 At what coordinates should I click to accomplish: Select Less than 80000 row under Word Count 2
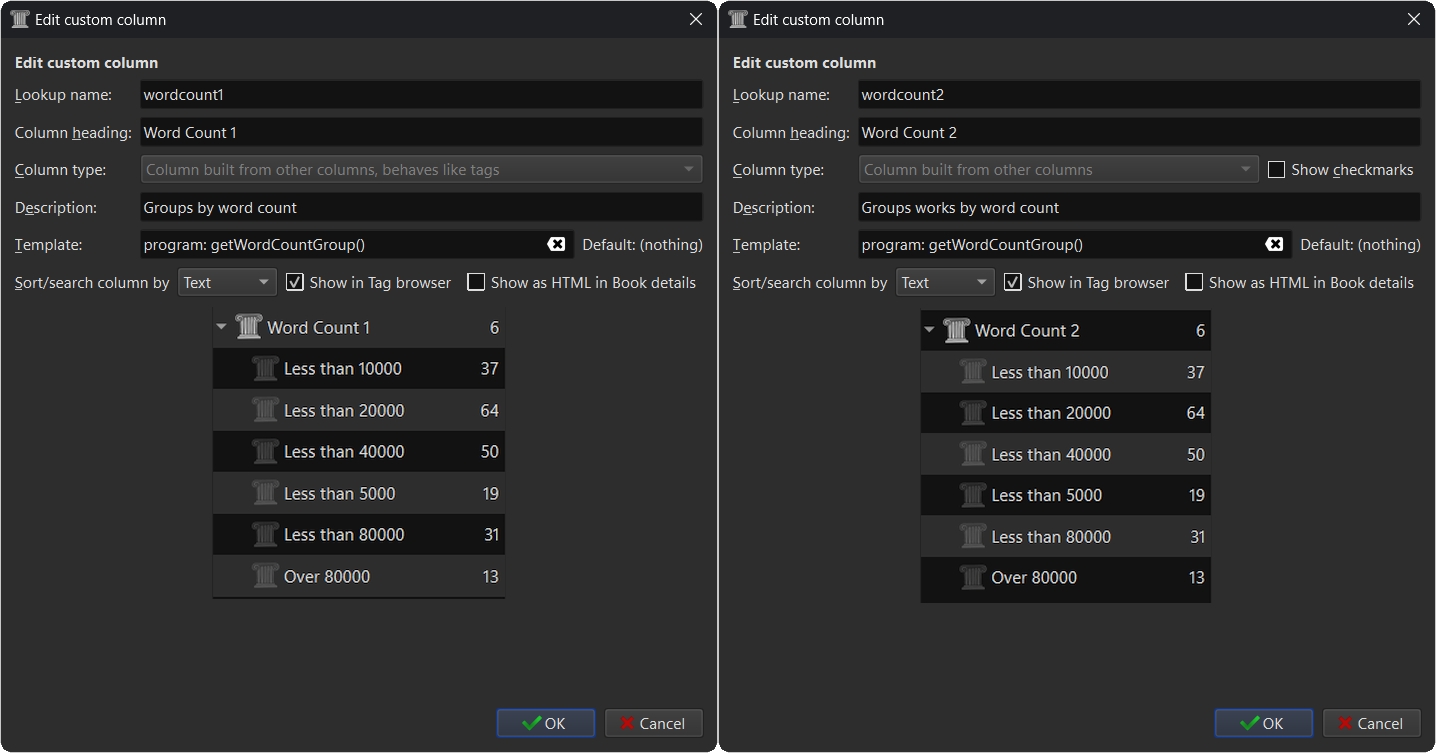[x=1066, y=536]
